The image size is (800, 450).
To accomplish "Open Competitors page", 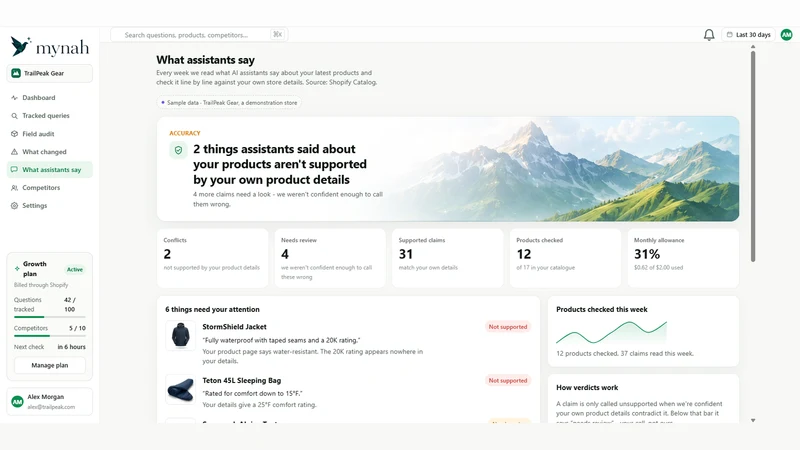I will 49,188.
